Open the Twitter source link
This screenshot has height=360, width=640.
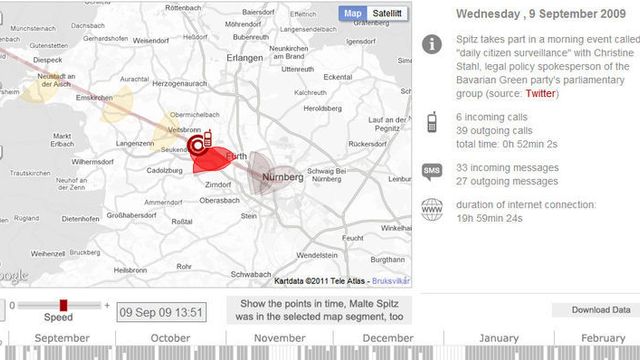point(540,93)
